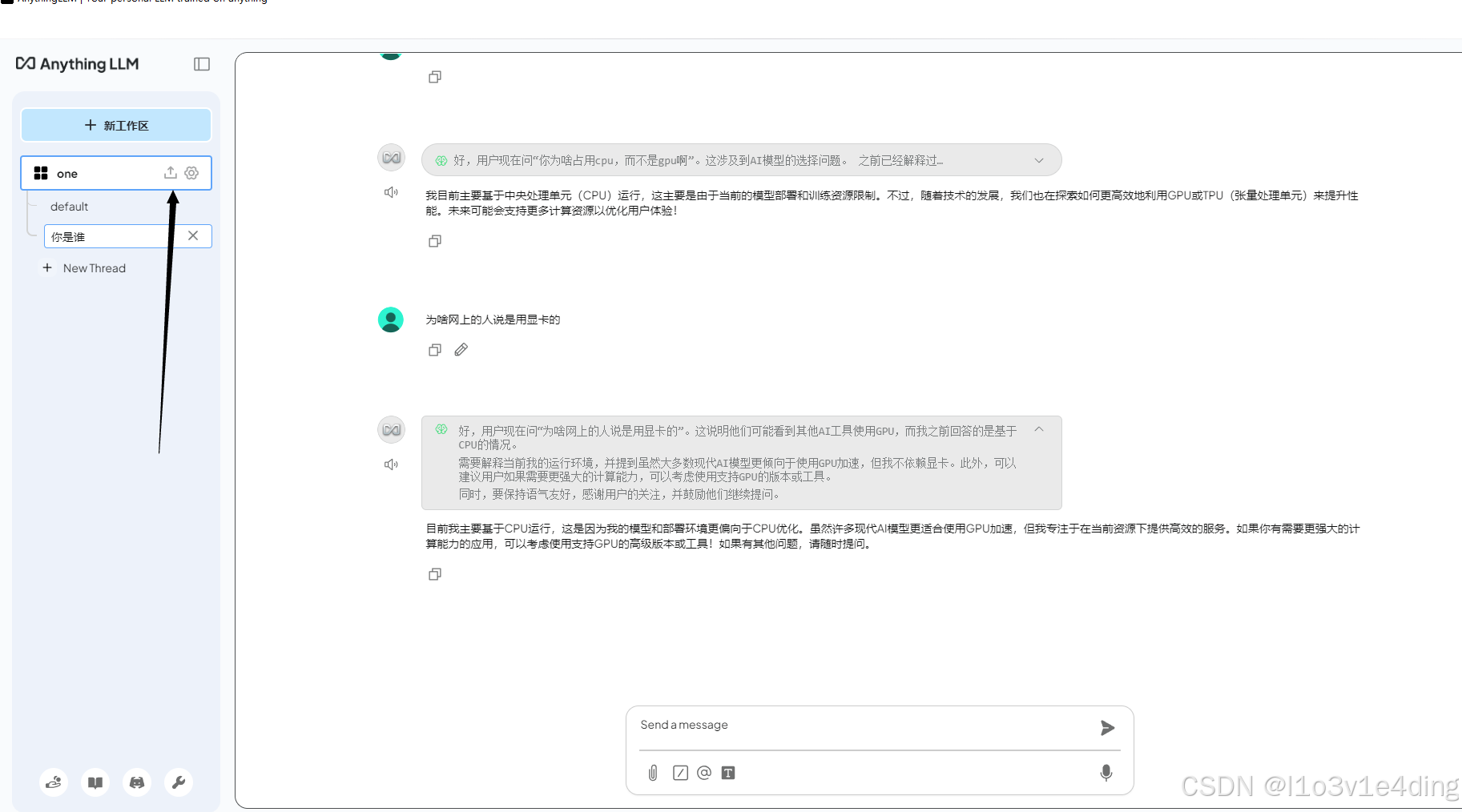Click assistant avatar next to CPU/TPU answer
Image resolution: width=1462 pixels, height=812 pixels.
[x=391, y=158]
